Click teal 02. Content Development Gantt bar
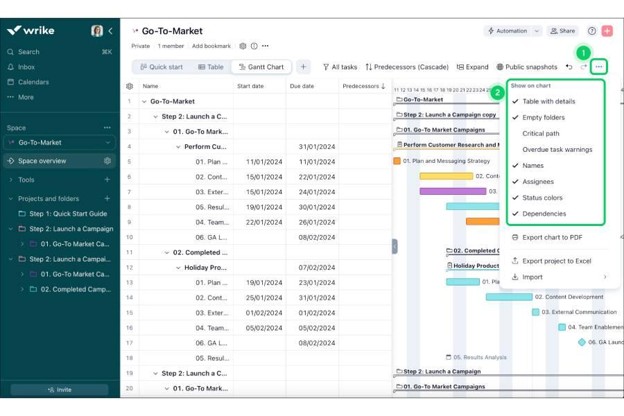Screen dimensions: 624x416 509,297
